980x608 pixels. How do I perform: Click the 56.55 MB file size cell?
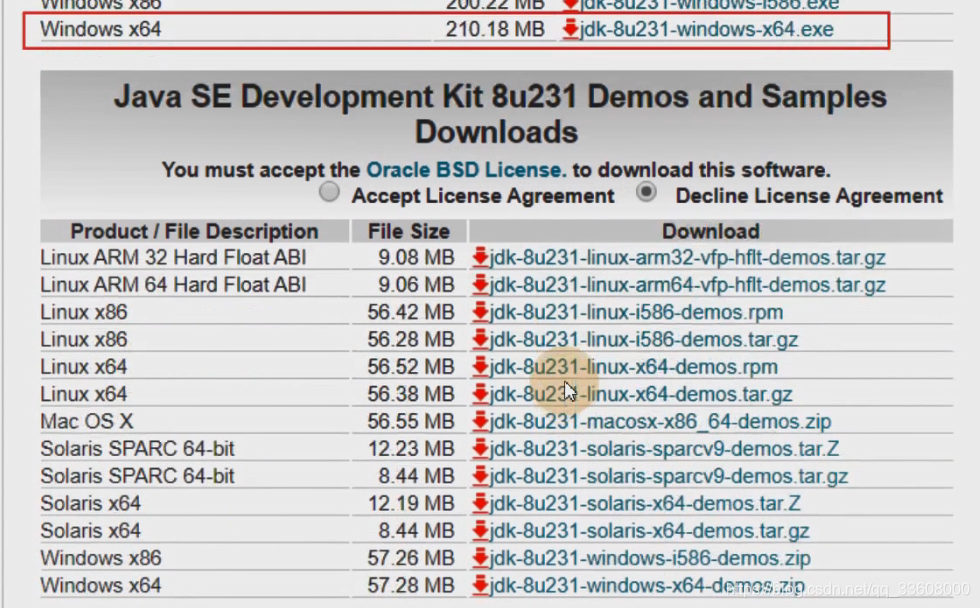[411, 421]
